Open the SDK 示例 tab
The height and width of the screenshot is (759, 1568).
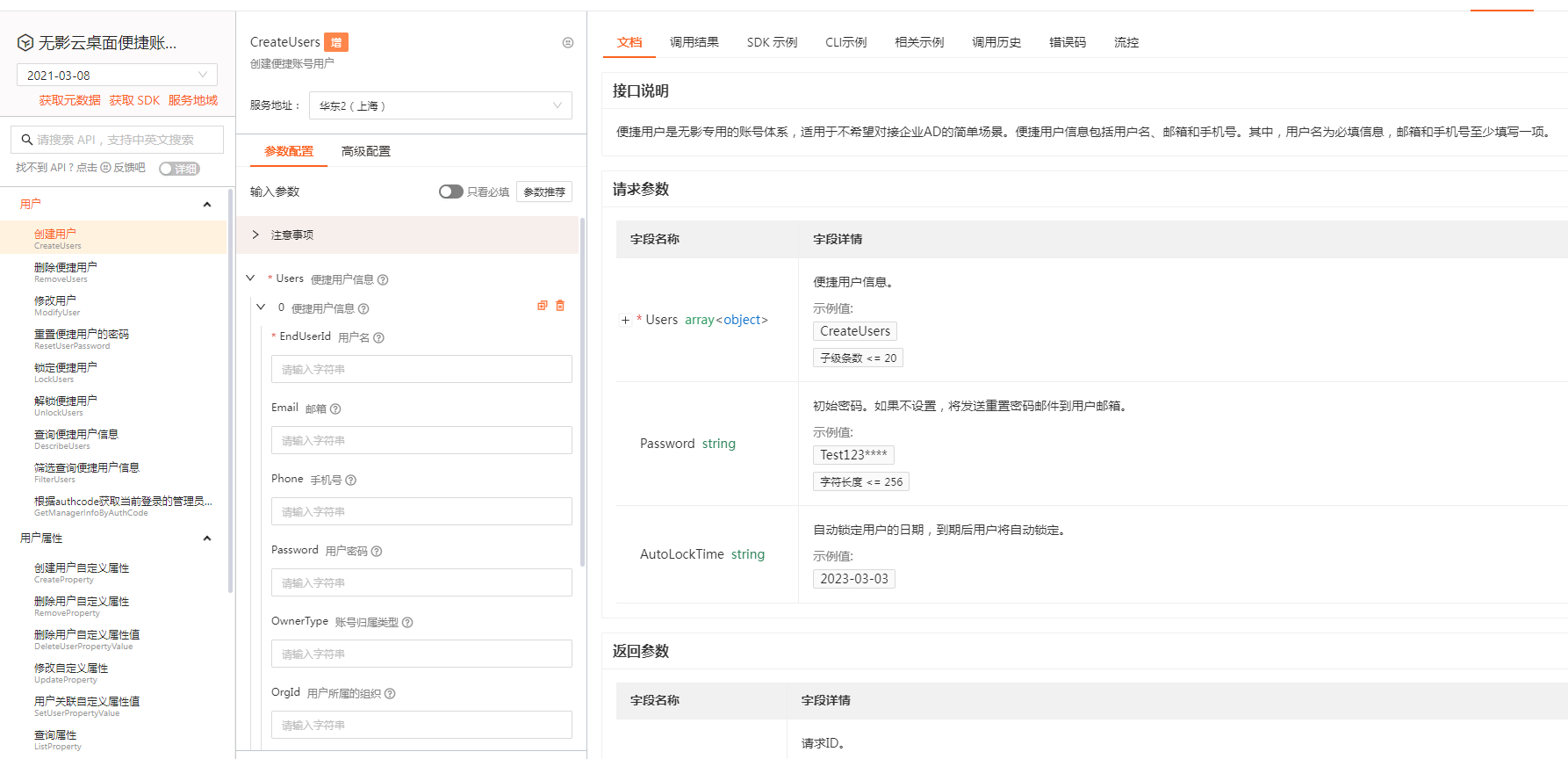click(x=773, y=42)
